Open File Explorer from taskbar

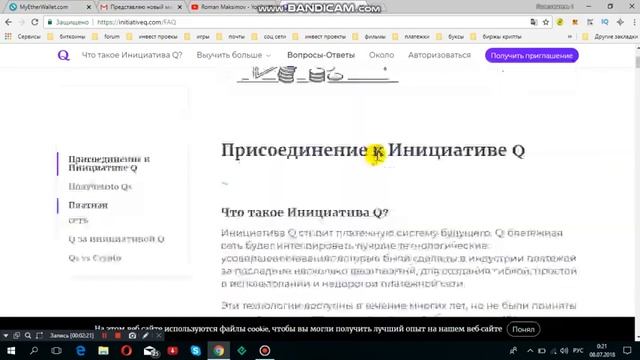click(103, 351)
